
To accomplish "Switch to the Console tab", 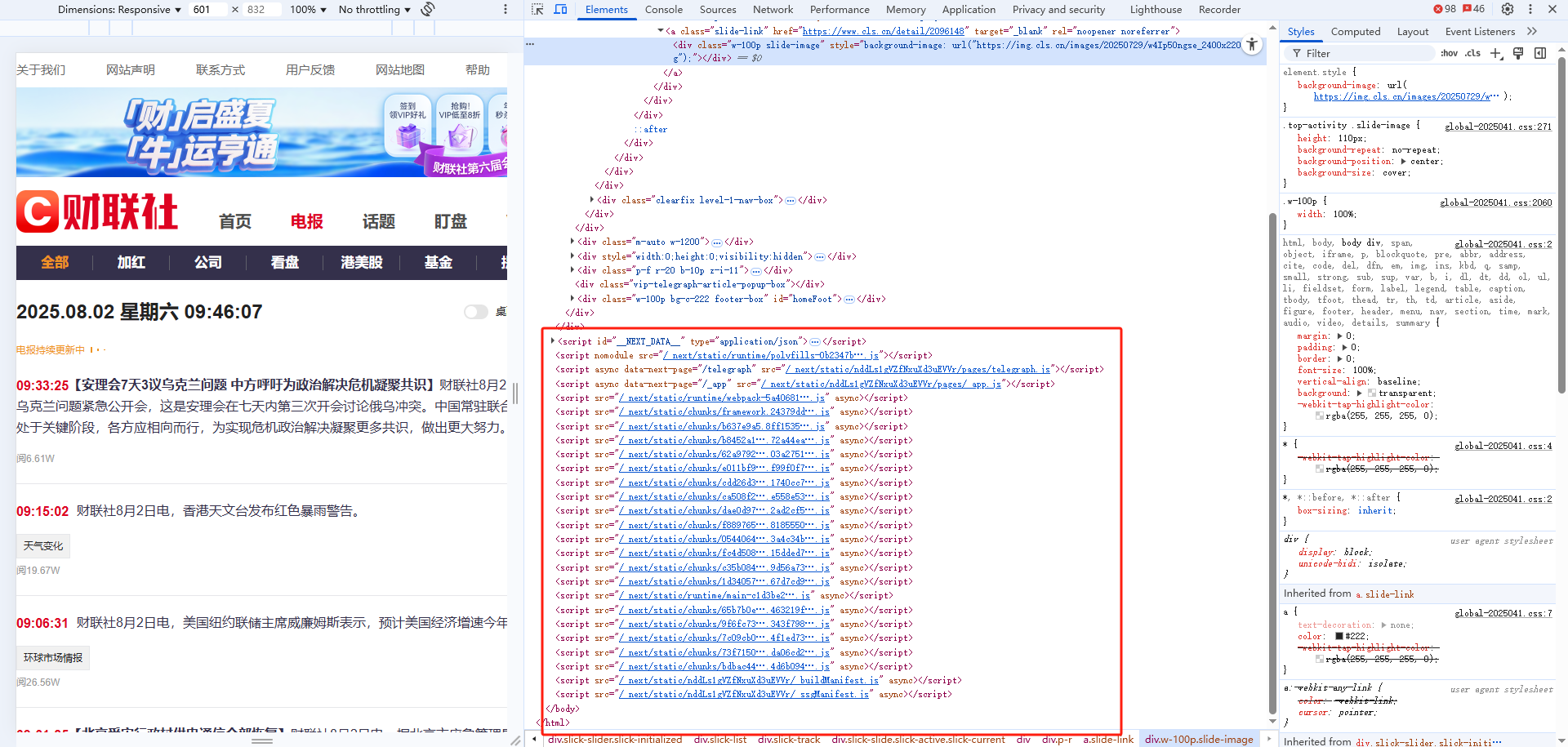I will [x=663, y=10].
